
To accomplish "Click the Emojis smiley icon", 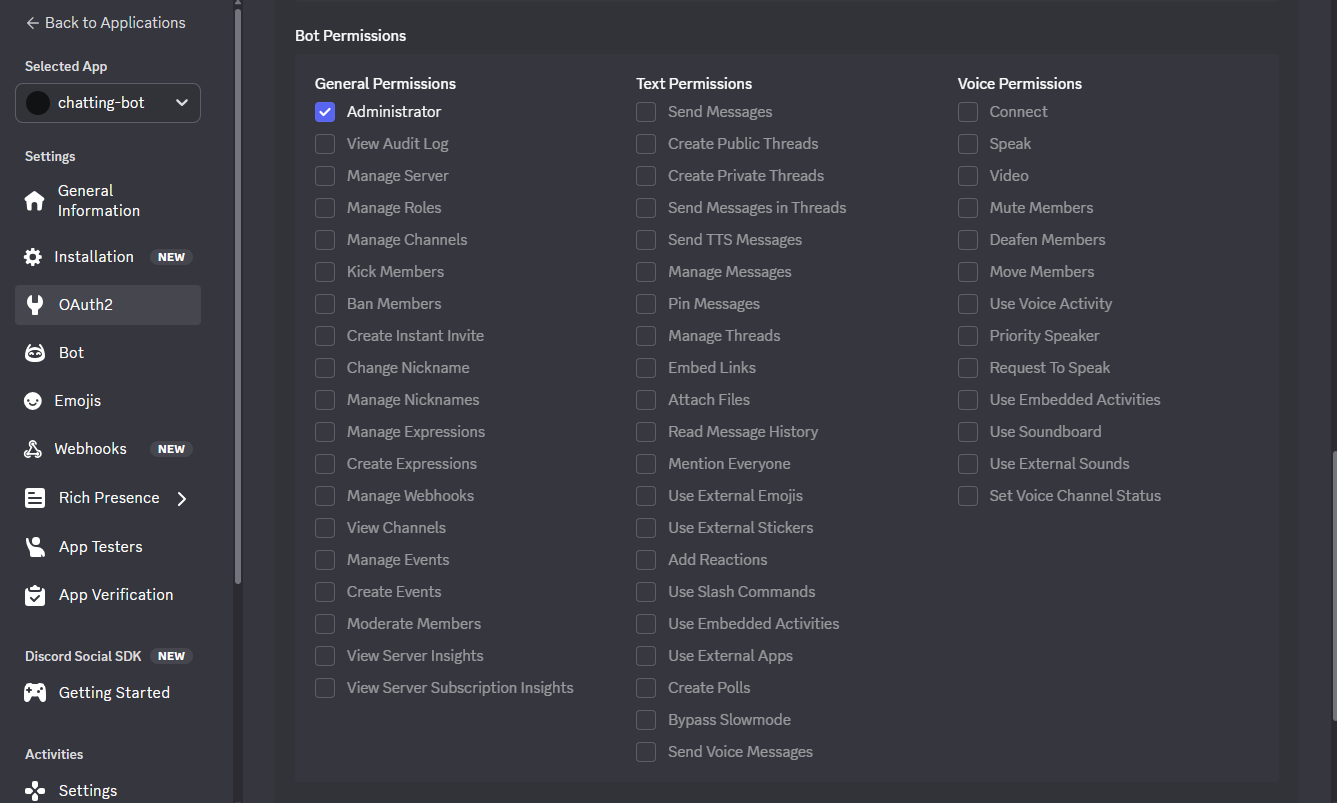I will click(34, 401).
